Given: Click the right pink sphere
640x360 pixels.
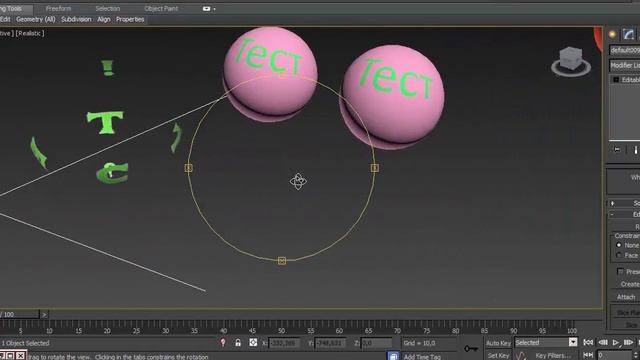Looking at the screenshot, I should [x=393, y=96].
